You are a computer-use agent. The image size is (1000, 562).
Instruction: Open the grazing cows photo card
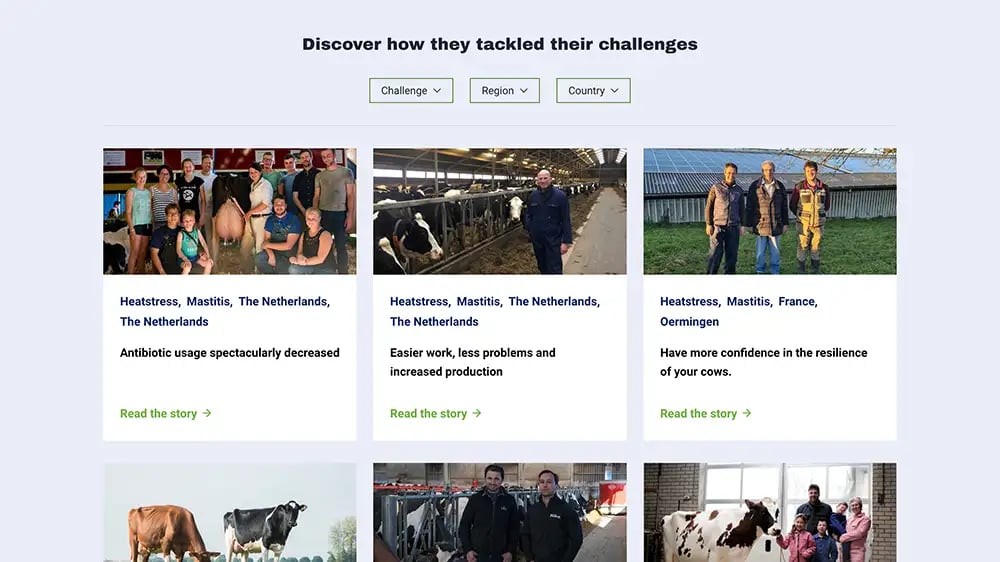229,512
